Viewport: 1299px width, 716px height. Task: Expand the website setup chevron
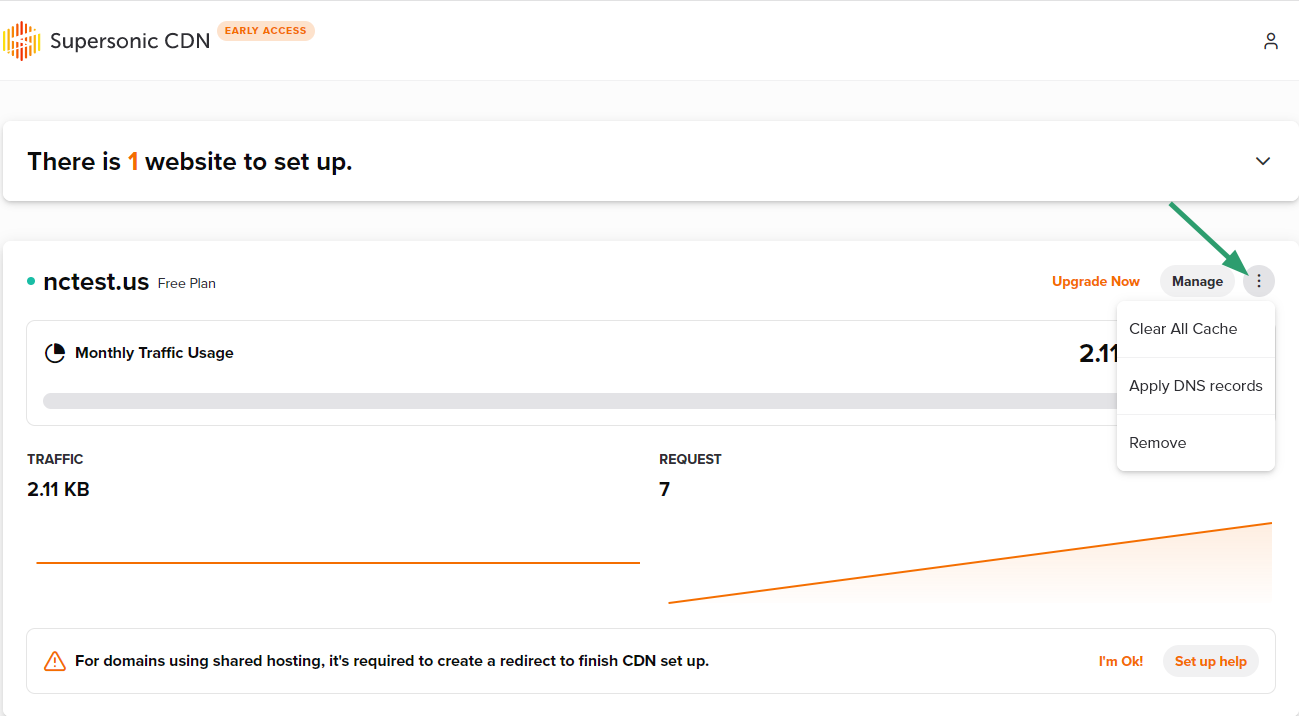1263,161
